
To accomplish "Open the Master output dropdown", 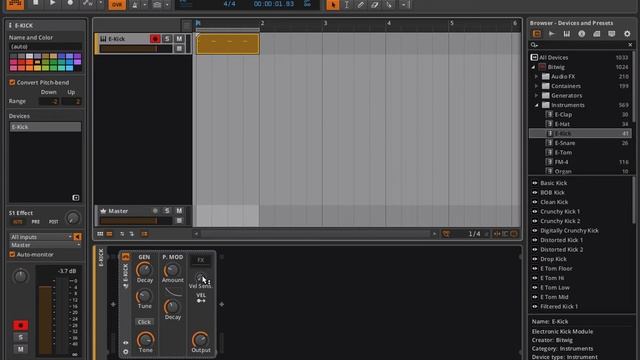I will [45, 245].
